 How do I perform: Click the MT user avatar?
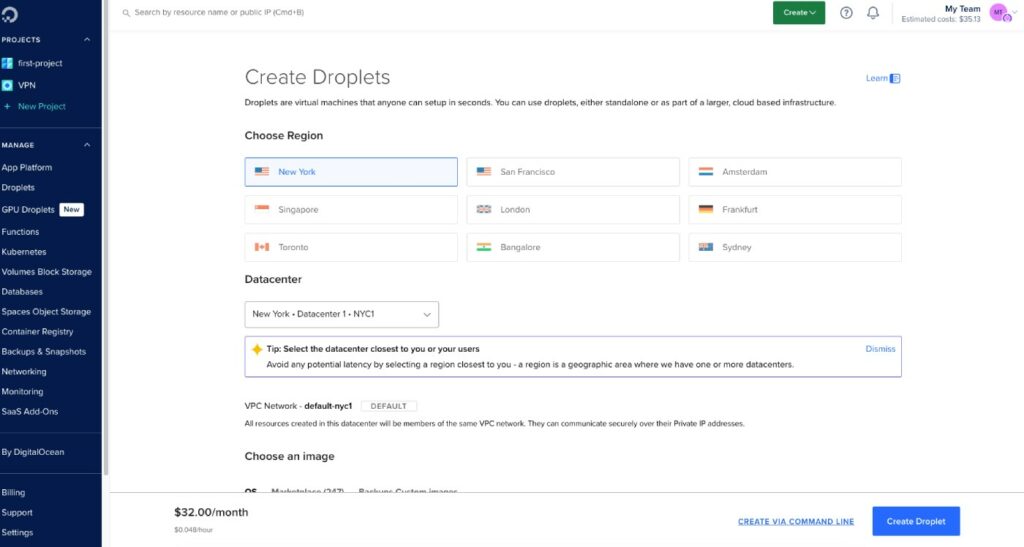[999, 12]
